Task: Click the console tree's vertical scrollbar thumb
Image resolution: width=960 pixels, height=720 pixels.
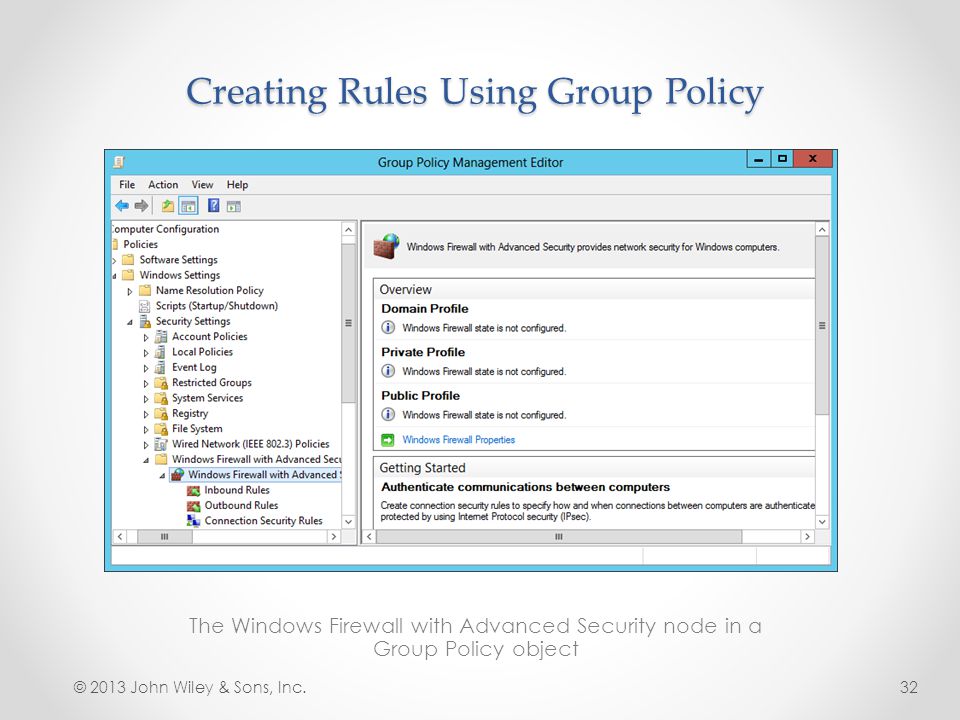Action: click(348, 323)
